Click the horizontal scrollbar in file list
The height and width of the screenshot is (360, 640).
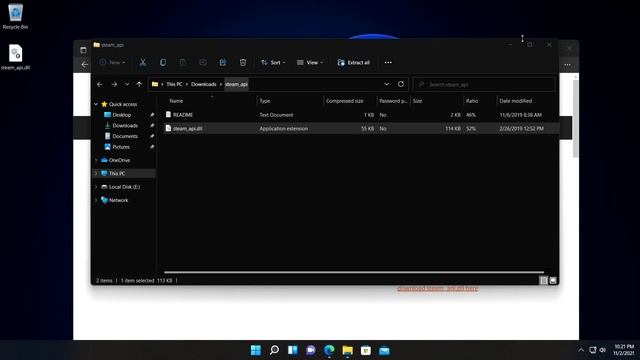[x=354, y=272]
